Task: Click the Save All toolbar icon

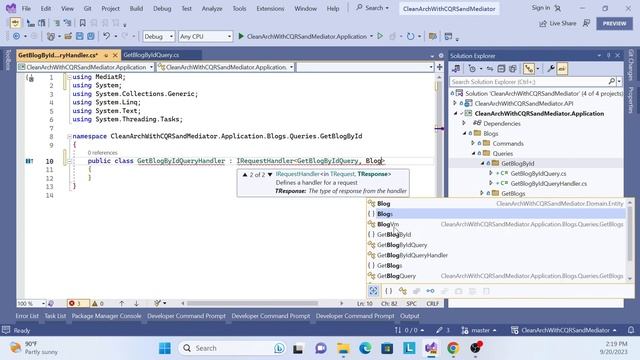Action: tap(91, 36)
